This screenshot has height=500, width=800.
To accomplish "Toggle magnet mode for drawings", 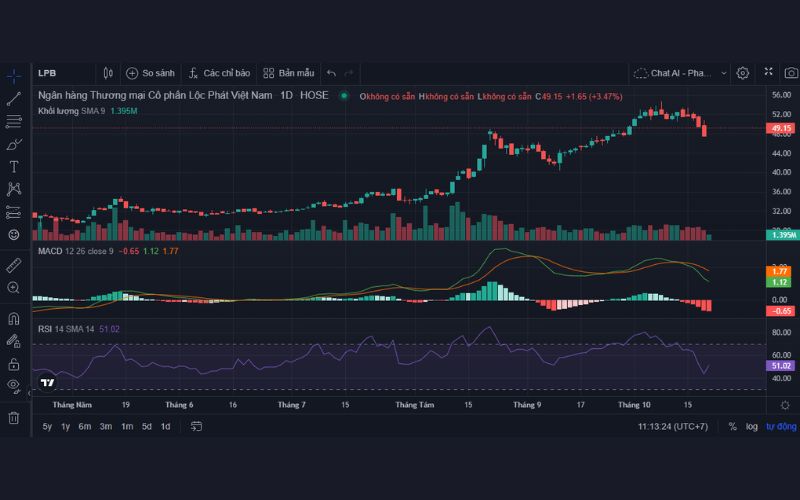I will [14, 319].
